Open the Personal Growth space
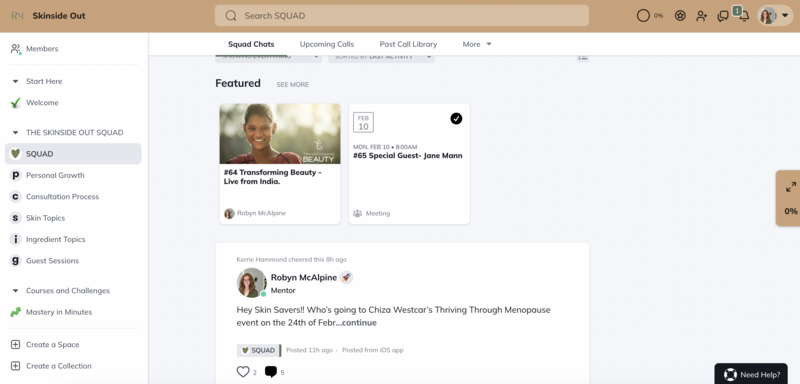 pos(55,175)
